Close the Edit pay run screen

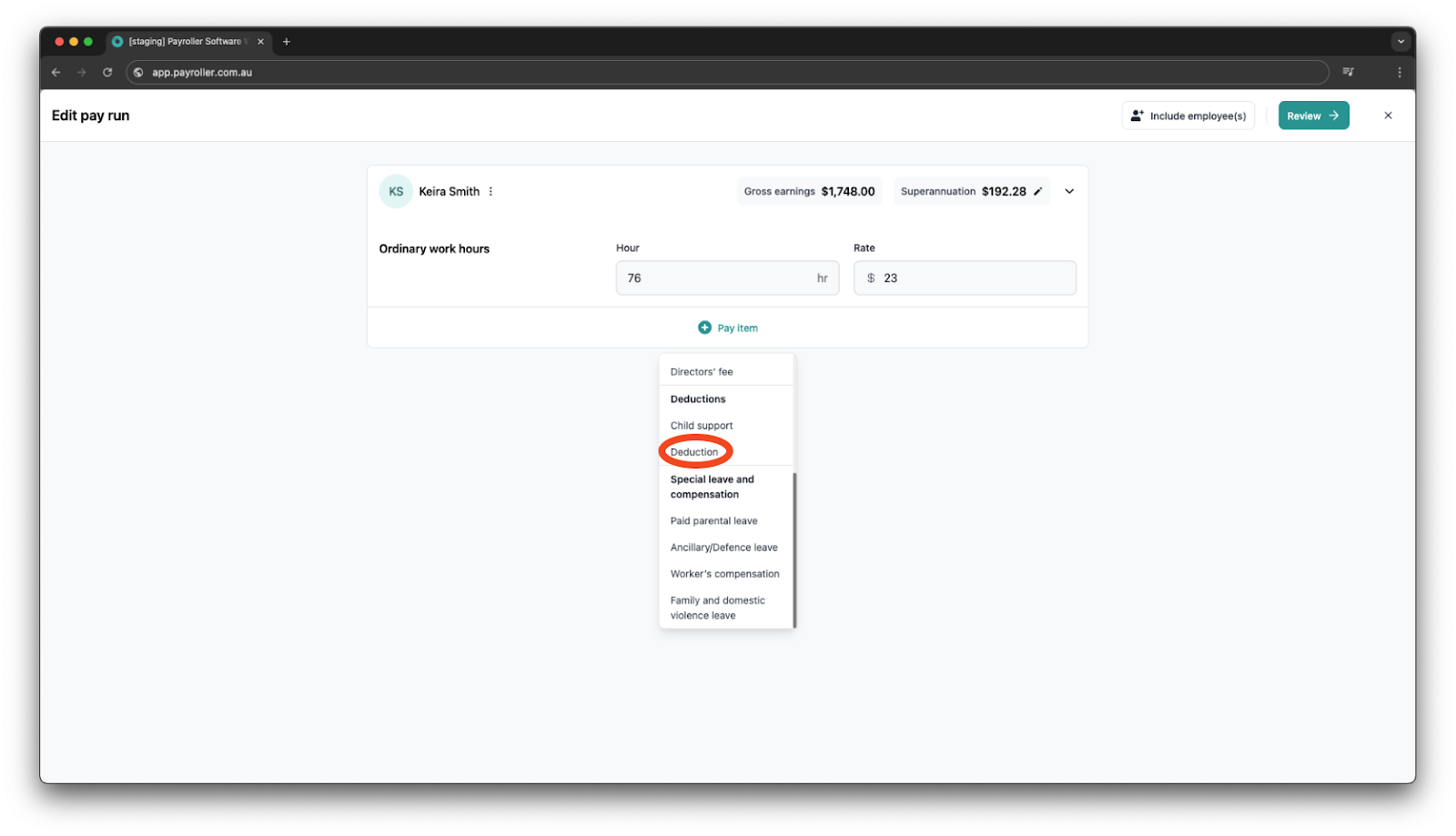(1388, 116)
